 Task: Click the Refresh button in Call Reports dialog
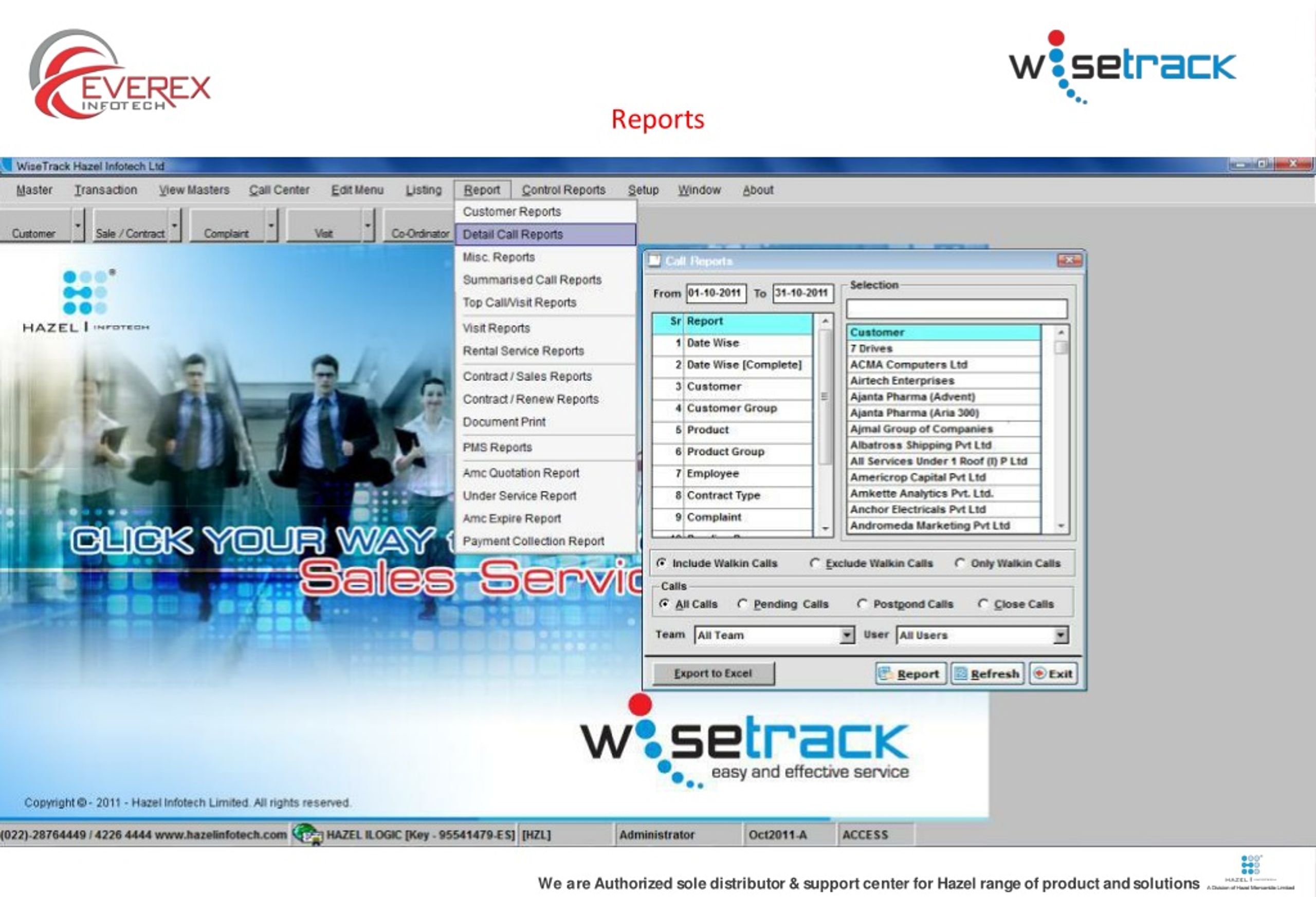(987, 674)
